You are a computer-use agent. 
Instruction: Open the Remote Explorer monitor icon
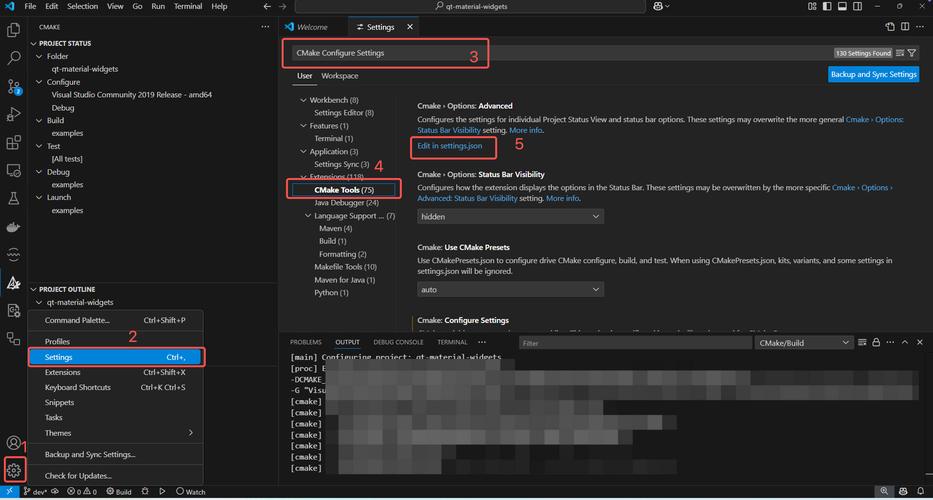coord(13,171)
